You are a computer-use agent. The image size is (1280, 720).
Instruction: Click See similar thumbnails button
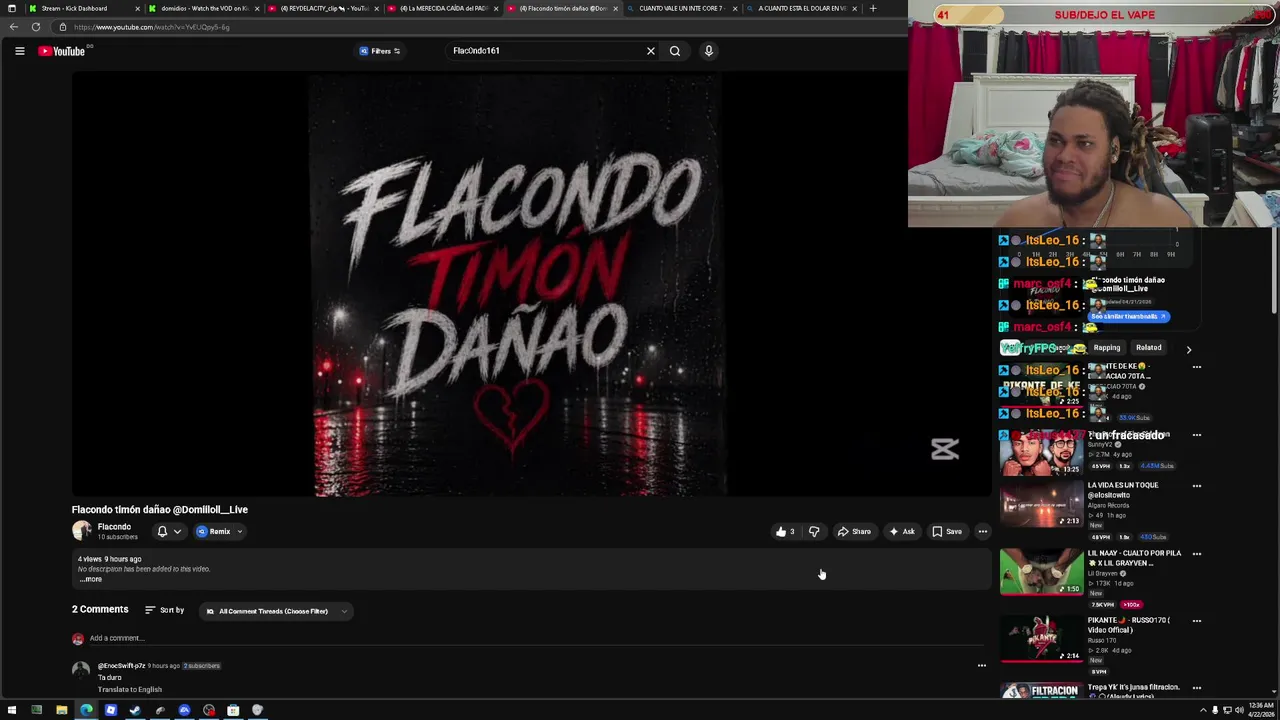pos(1128,316)
